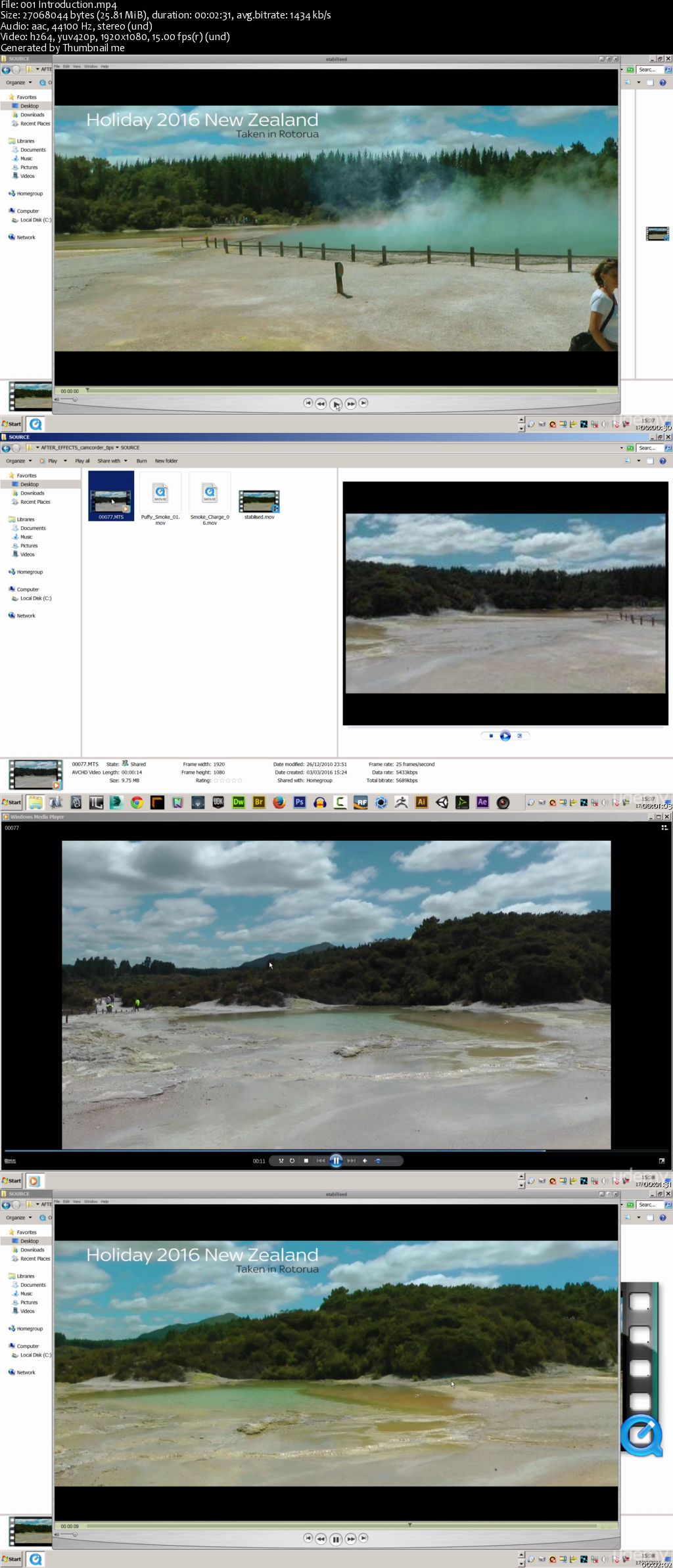This screenshot has height=1568, width=673.
Task: Open Audacity headphones taskbar icon
Action: [320, 802]
